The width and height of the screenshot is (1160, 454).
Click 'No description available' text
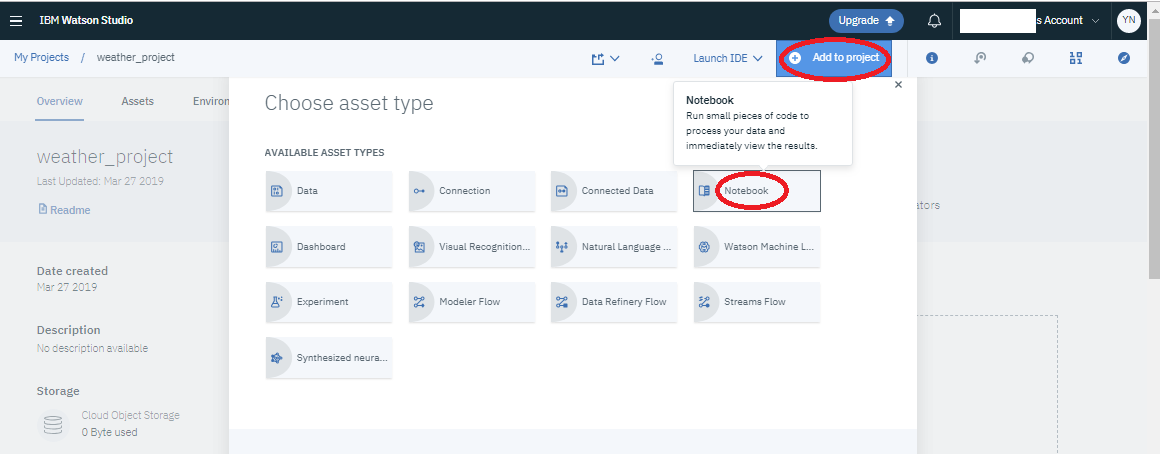click(92, 348)
